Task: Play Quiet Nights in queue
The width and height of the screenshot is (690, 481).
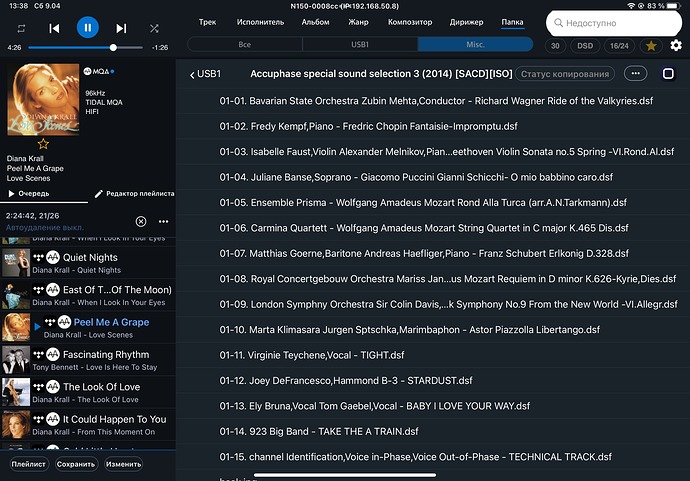Action: coord(88,263)
